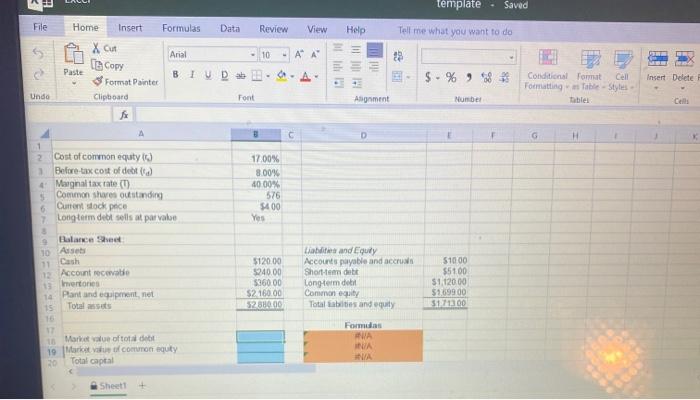Image resolution: width=700 pixels, height=400 pixels.
Task: Open the Help tab
Action: [x=356, y=30]
